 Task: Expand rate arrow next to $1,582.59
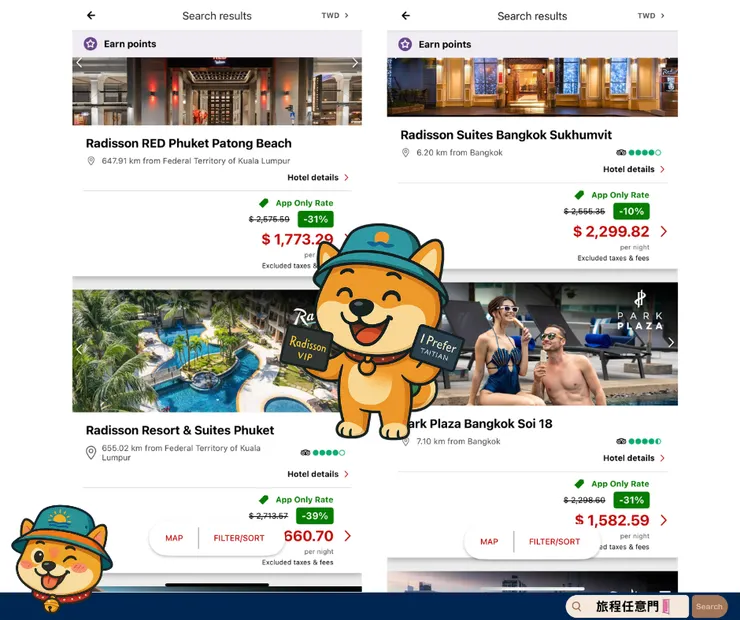(x=664, y=520)
